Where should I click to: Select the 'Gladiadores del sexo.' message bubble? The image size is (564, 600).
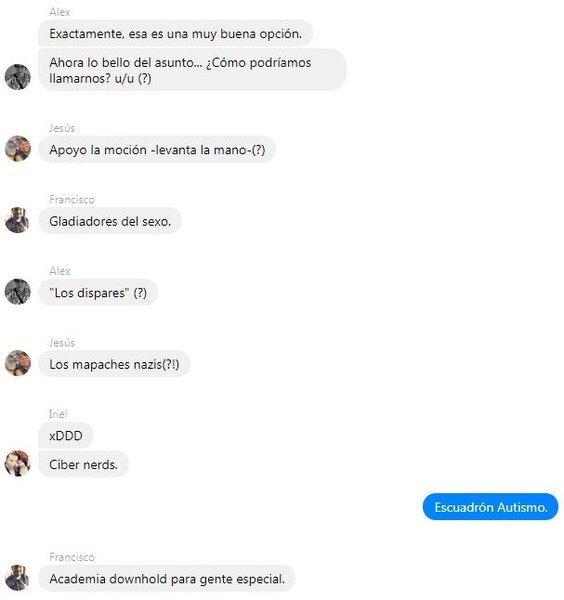[x=110, y=221]
